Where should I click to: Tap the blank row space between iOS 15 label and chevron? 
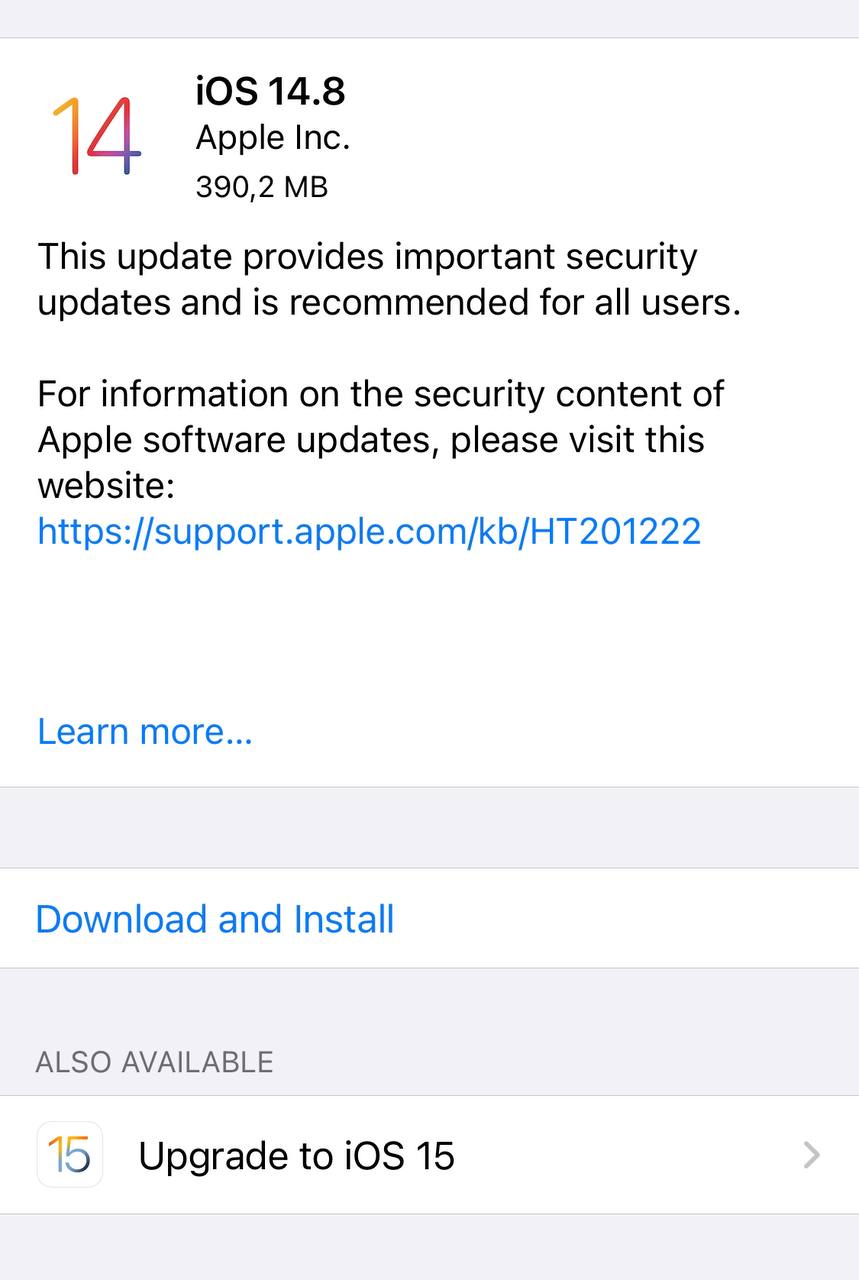[x=628, y=1155]
